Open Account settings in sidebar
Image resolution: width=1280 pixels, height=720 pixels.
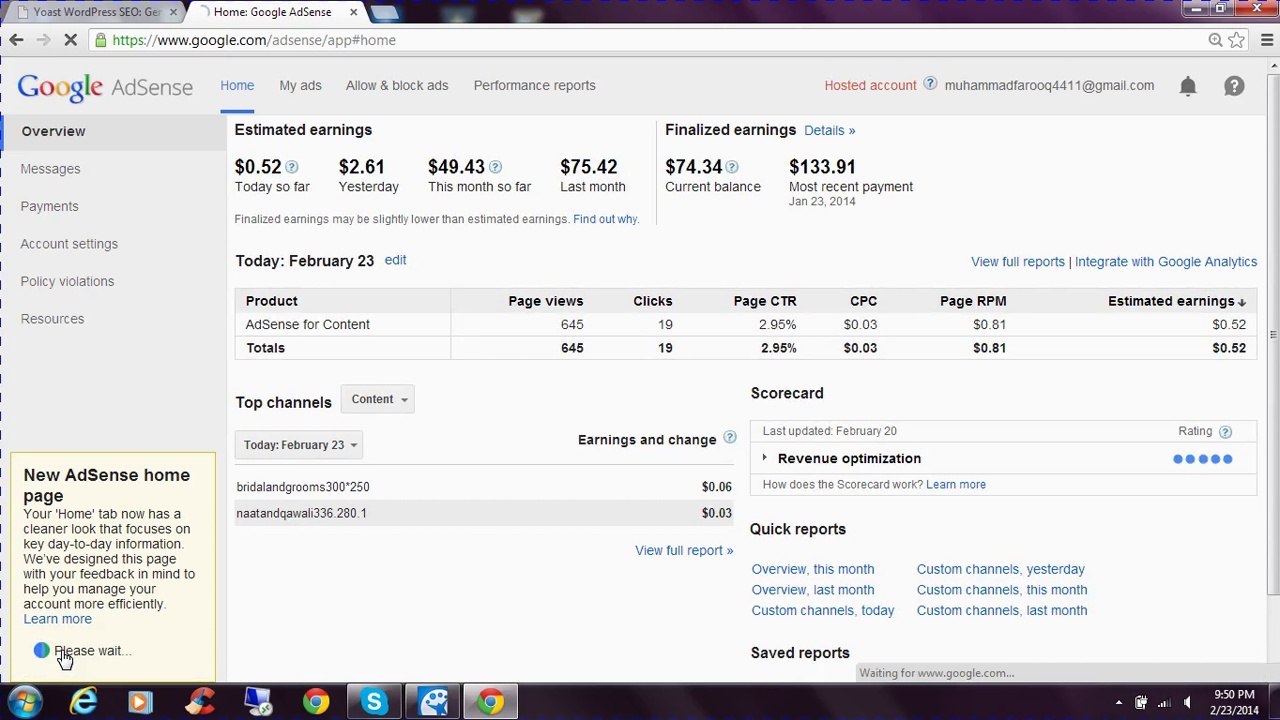pyautogui.click(x=69, y=244)
